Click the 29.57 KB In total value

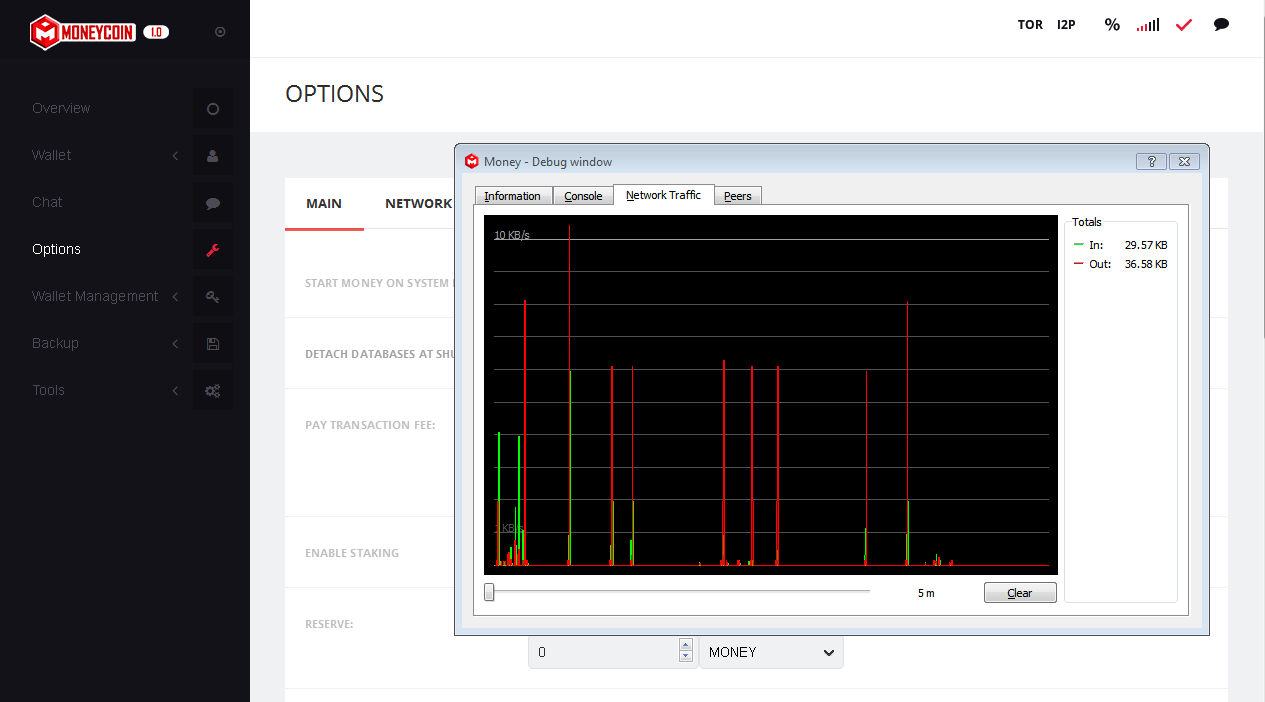[1145, 245]
